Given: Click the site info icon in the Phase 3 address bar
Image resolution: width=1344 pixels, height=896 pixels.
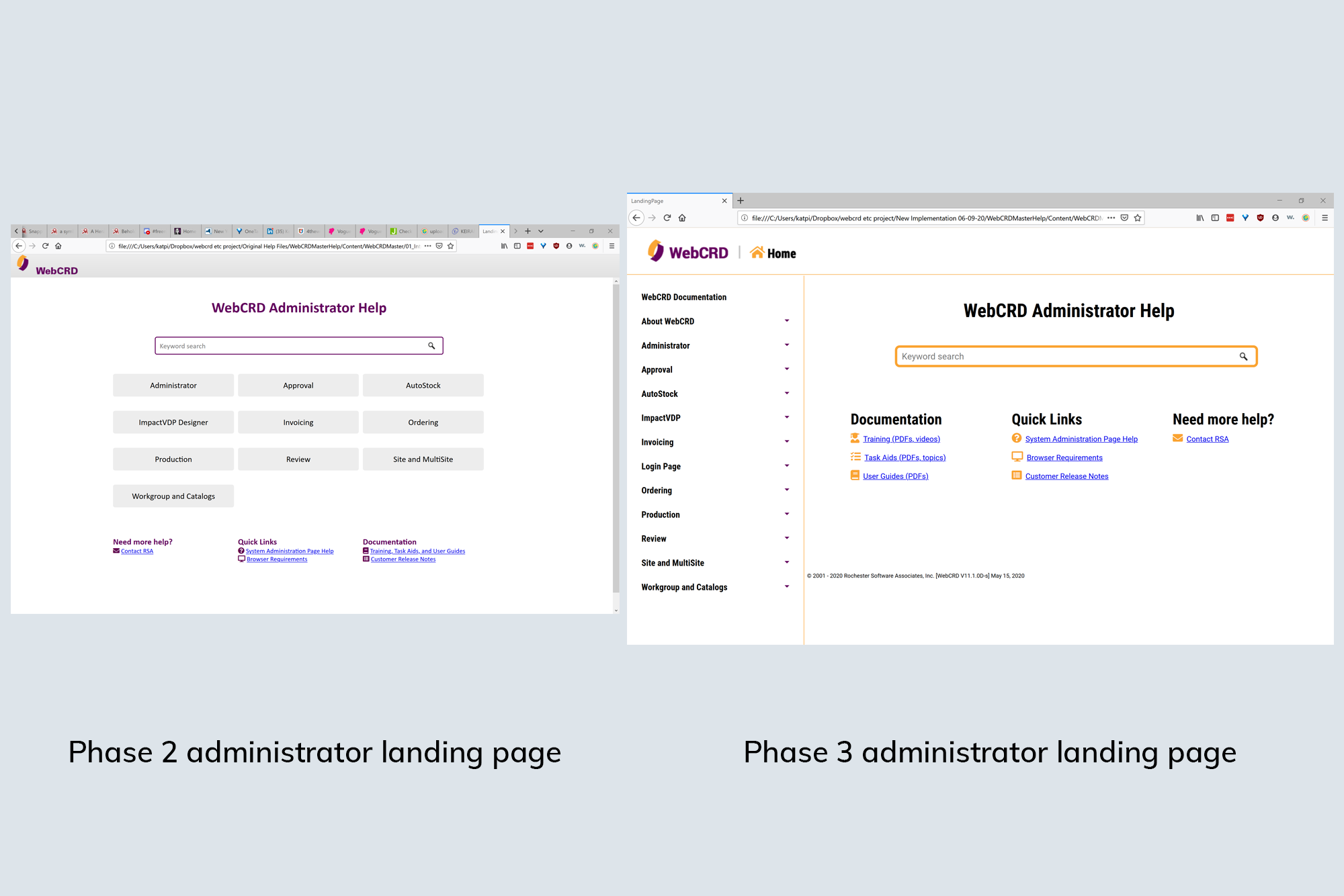Looking at the screenshot, I should (x=745, y=218).
